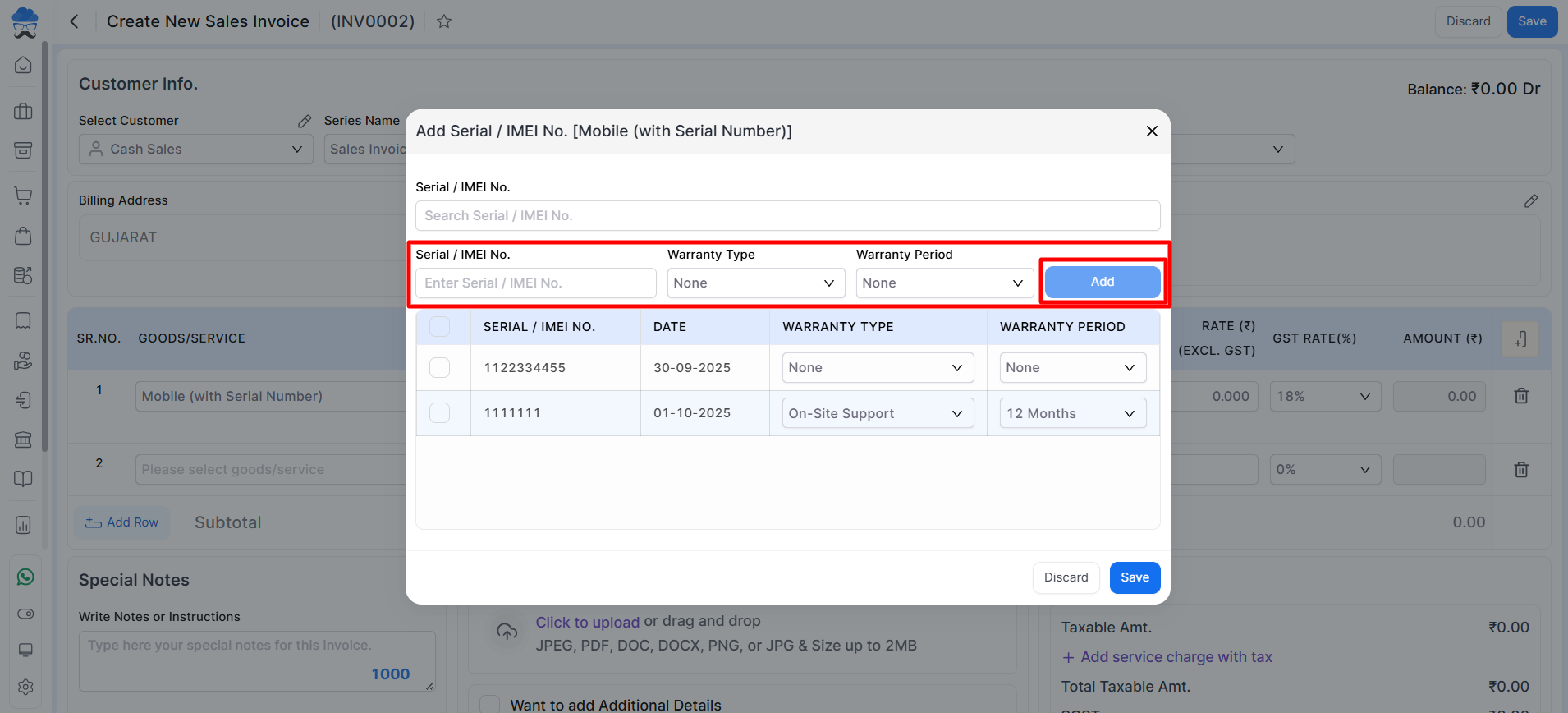This screenshot has width=1568, height=713.
Task: Expand the 12 Months warranty period dropdown
Action: (1072, 413)
